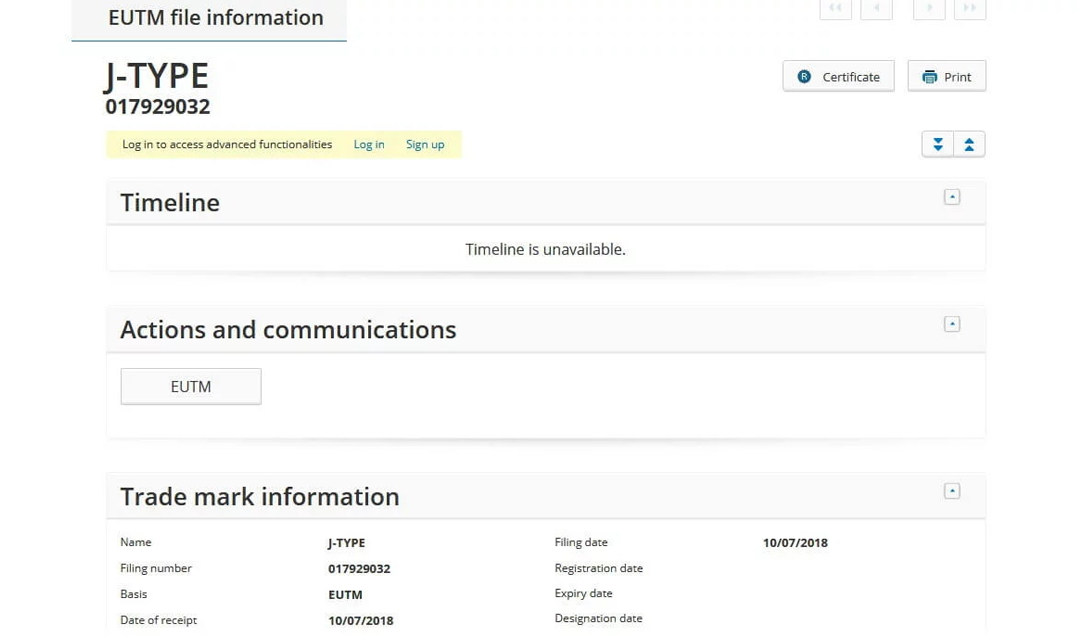The image size is (1080, 641).
Task: Click the Filing date value 10/07/2018
Action: (795, 543)
